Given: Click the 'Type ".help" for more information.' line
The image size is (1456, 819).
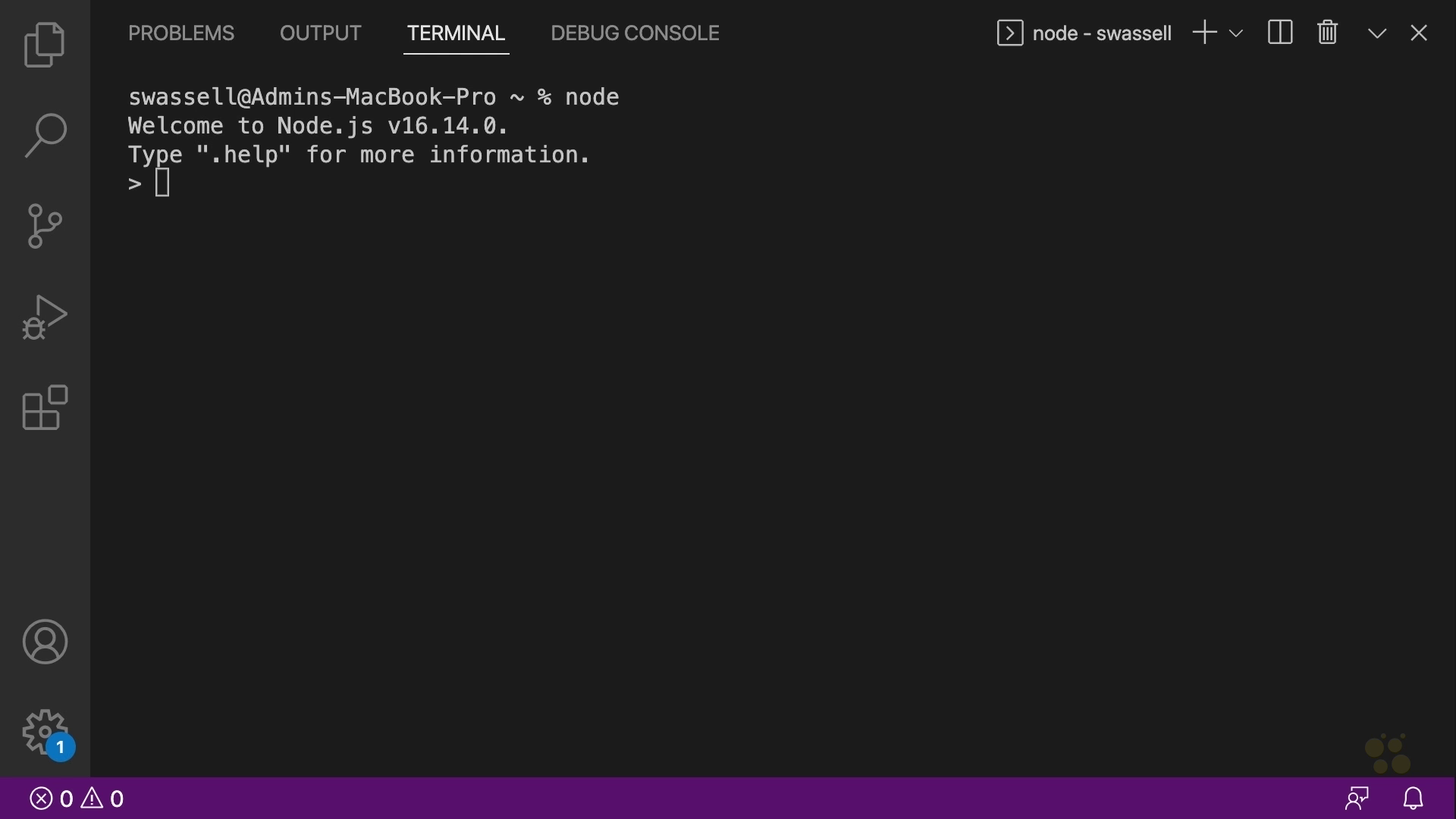Looking at the screenshot, I should [x=359, y=155].
